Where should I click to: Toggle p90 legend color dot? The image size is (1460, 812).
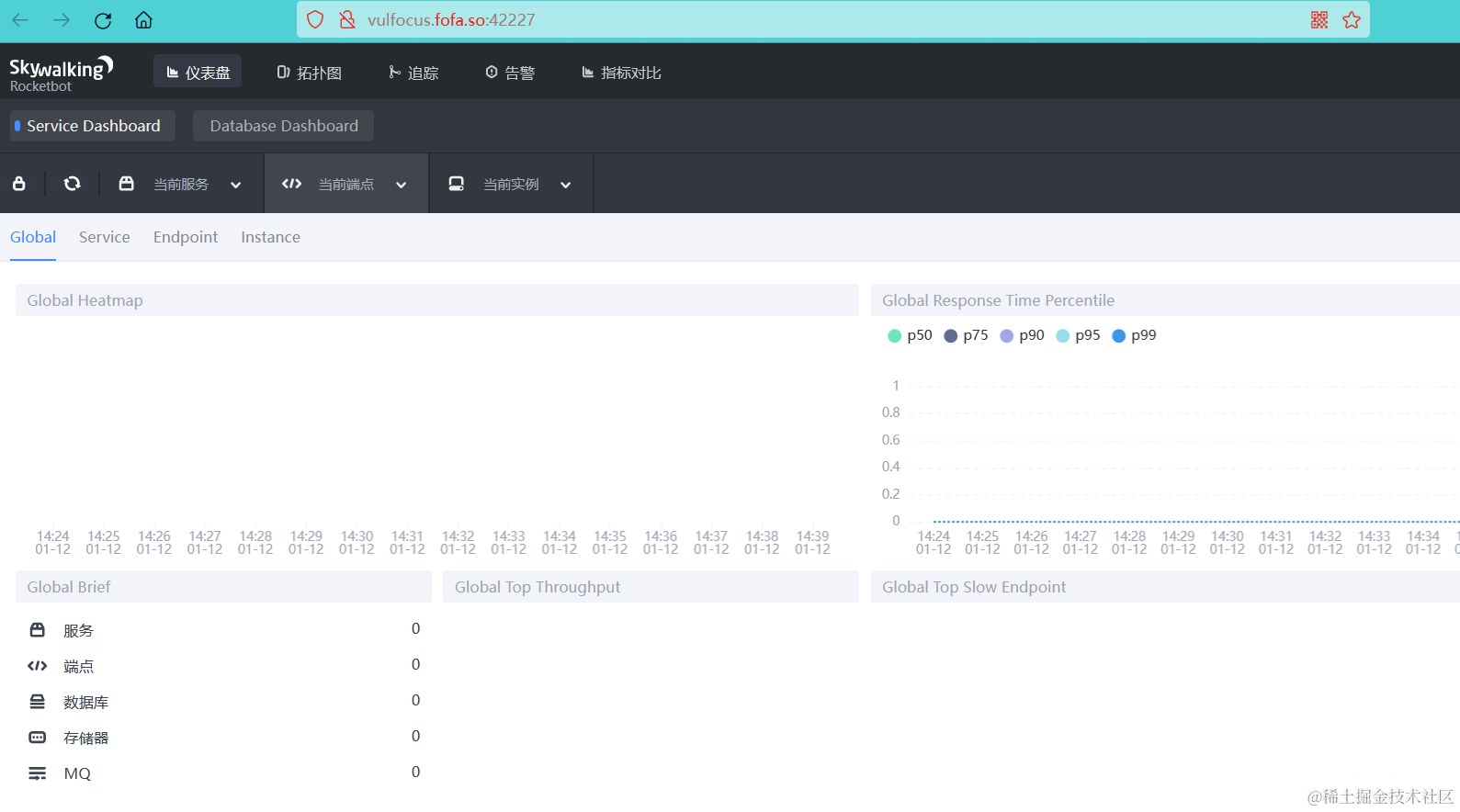(1007, 336)
